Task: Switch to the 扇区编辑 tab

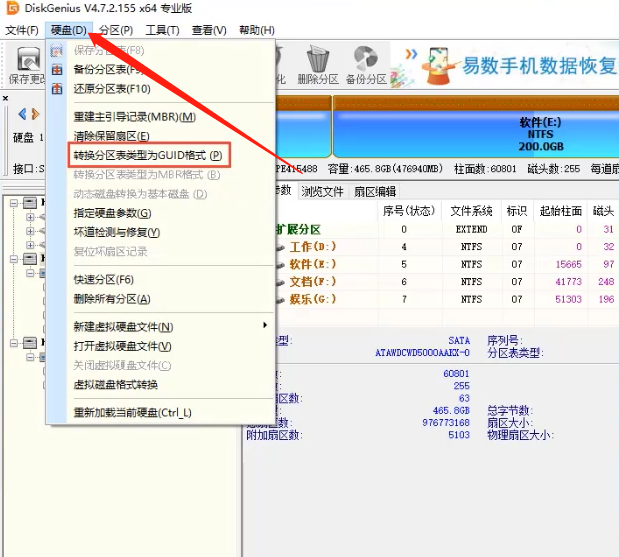Action: coord(375,191)
